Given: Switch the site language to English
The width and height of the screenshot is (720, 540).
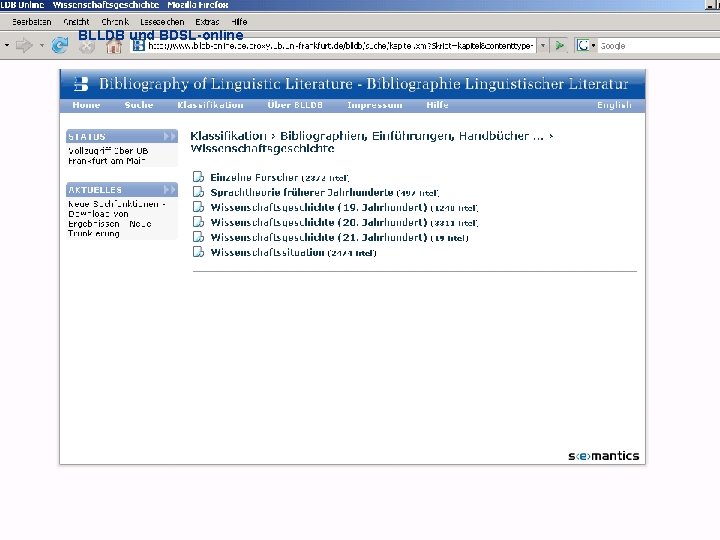Looking at the screenshot, I should pos(614,105).
